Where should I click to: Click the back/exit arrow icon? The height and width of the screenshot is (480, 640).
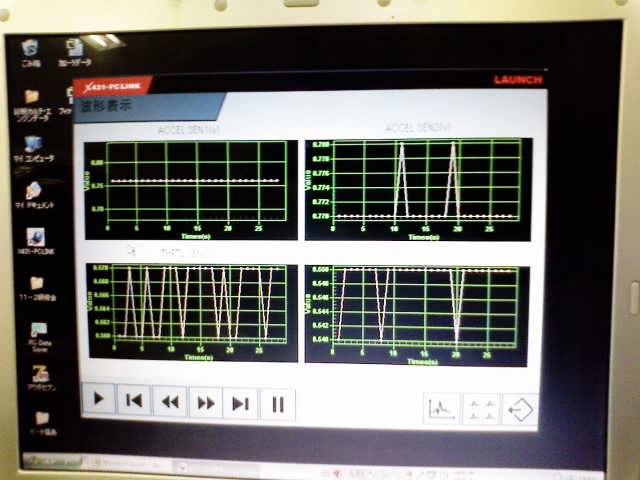click(x=519, y=409)
